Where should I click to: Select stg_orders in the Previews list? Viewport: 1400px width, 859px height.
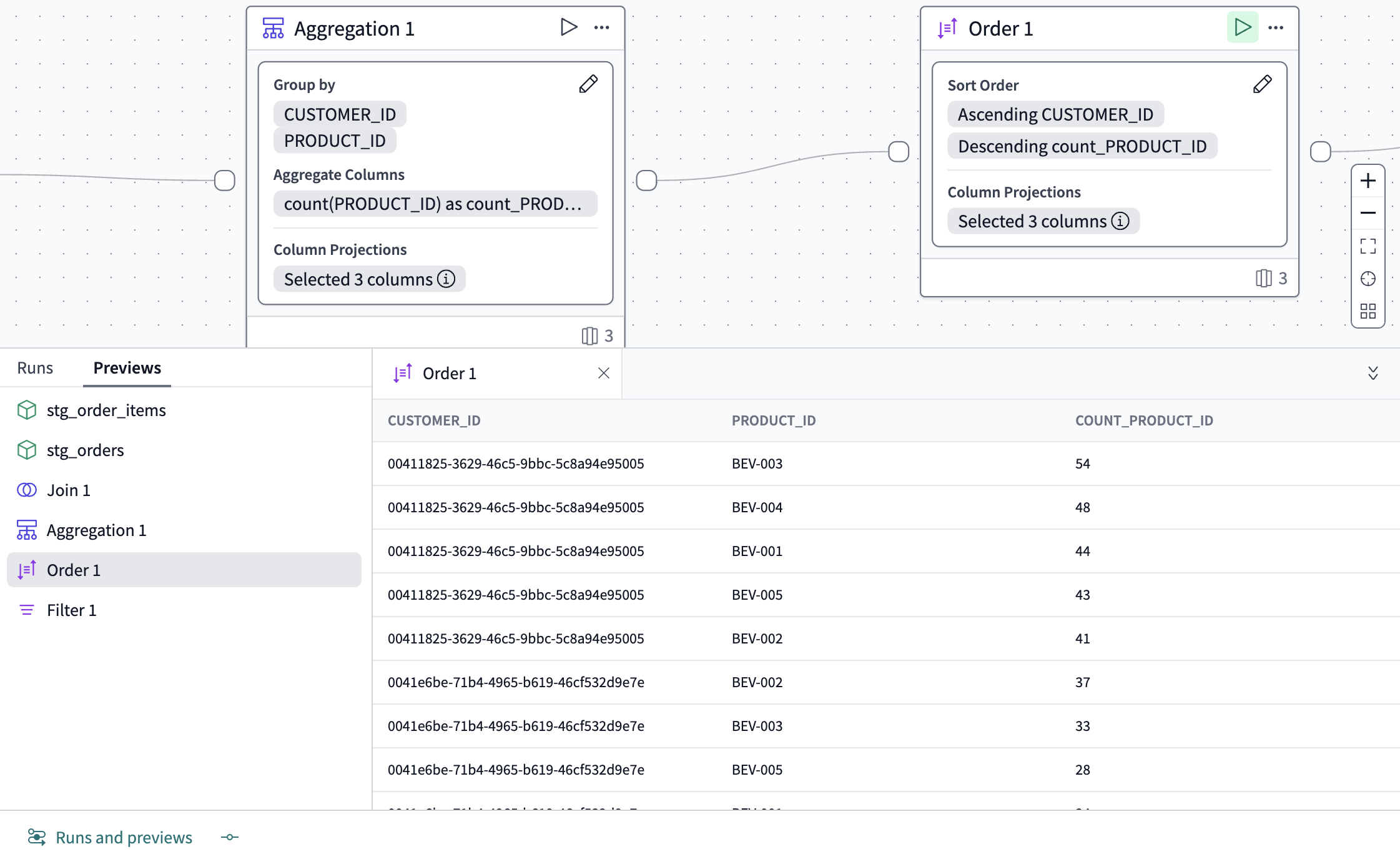tap(86, 449)
